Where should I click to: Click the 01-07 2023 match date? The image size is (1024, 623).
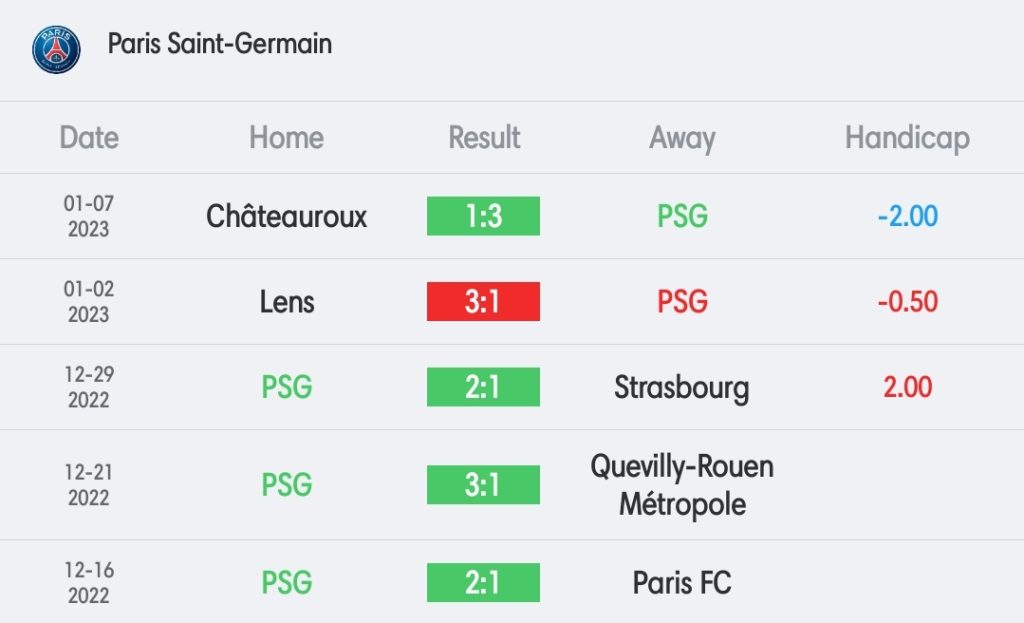89,216
